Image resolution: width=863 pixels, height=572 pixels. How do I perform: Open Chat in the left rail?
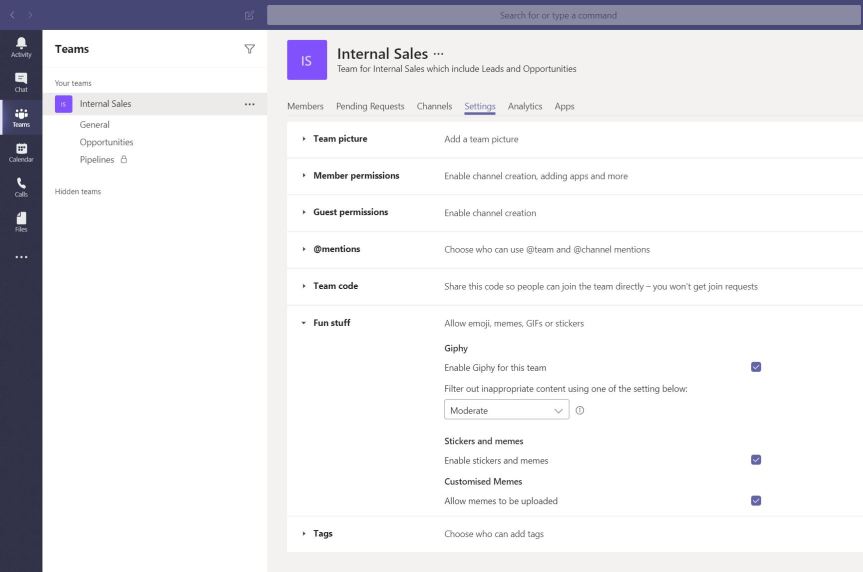coord(20,82)
